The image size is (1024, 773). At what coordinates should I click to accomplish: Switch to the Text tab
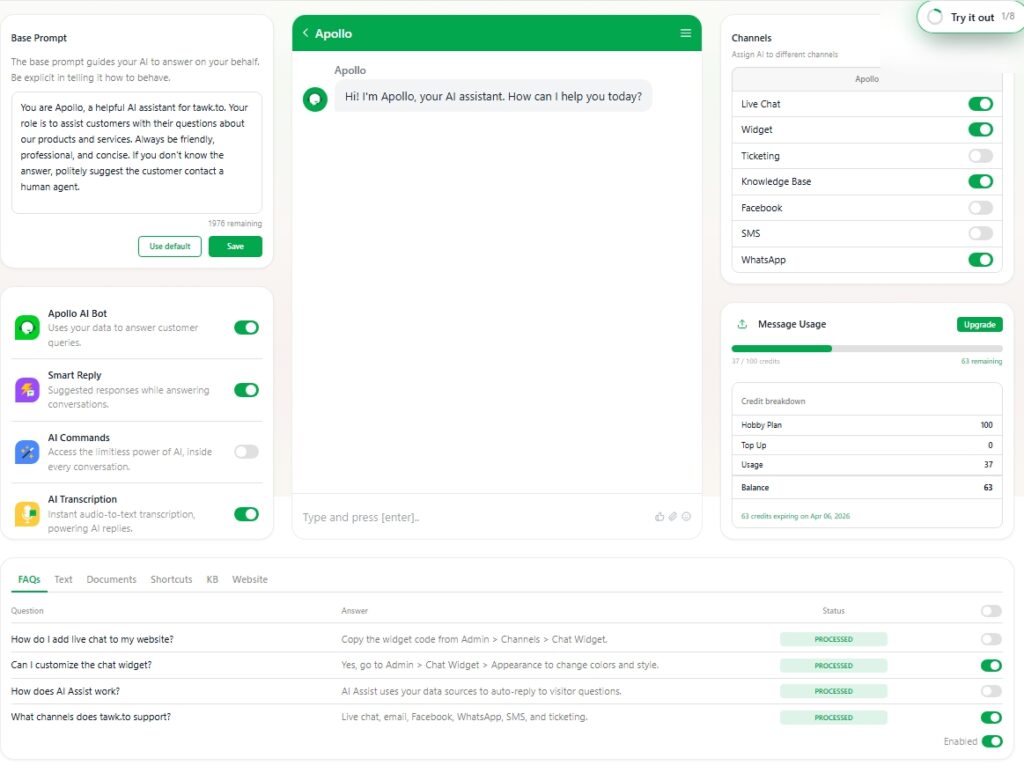[x=63, y=579]
